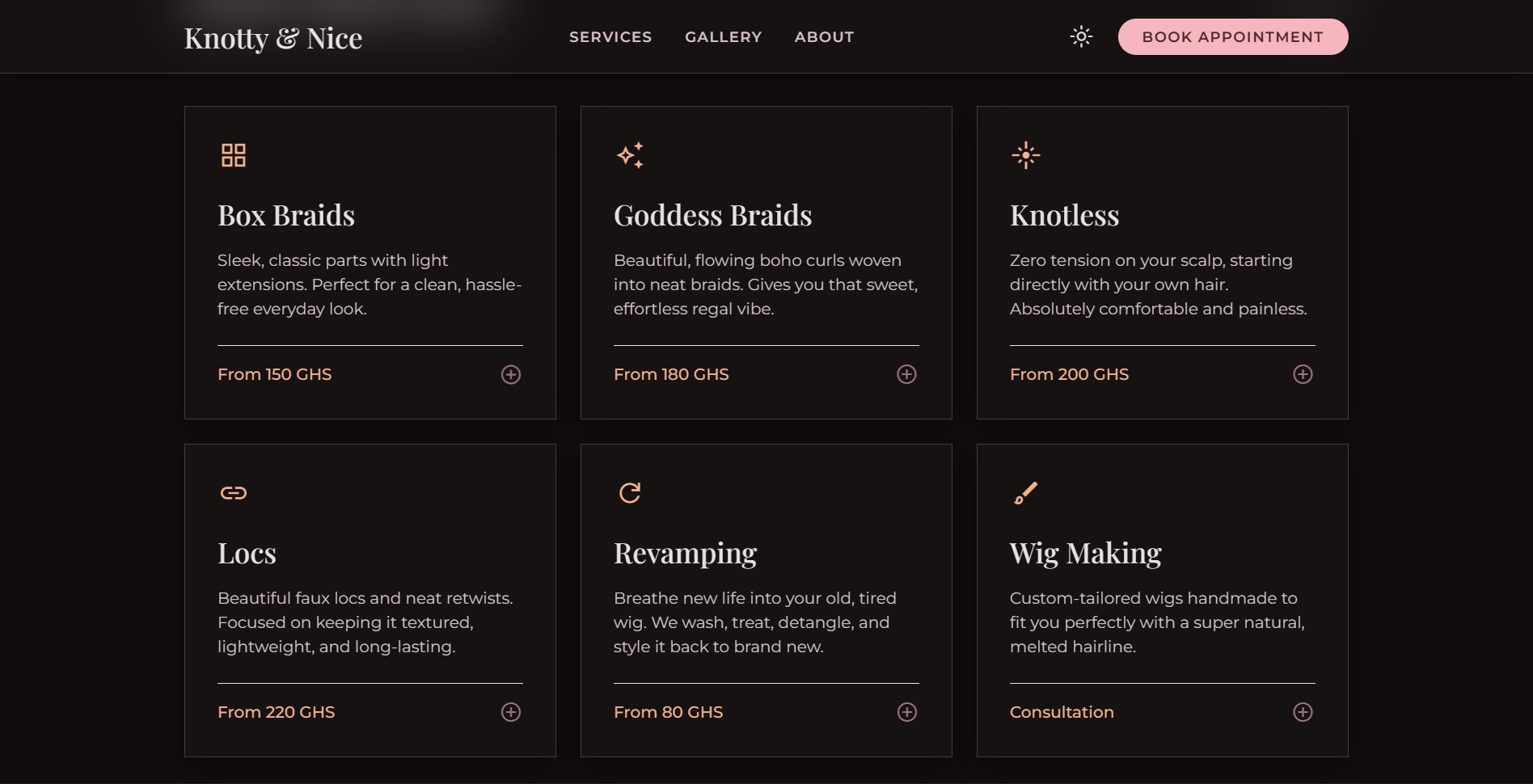This screenshot has height=784, width=1533.
Task: Go to the Gallery nav item
Action: point(724,37)
